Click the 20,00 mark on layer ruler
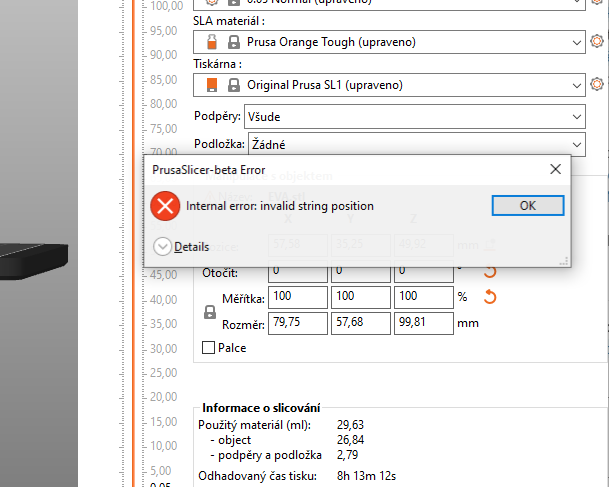This screenshot has width=609, height=487. [164, 397]
